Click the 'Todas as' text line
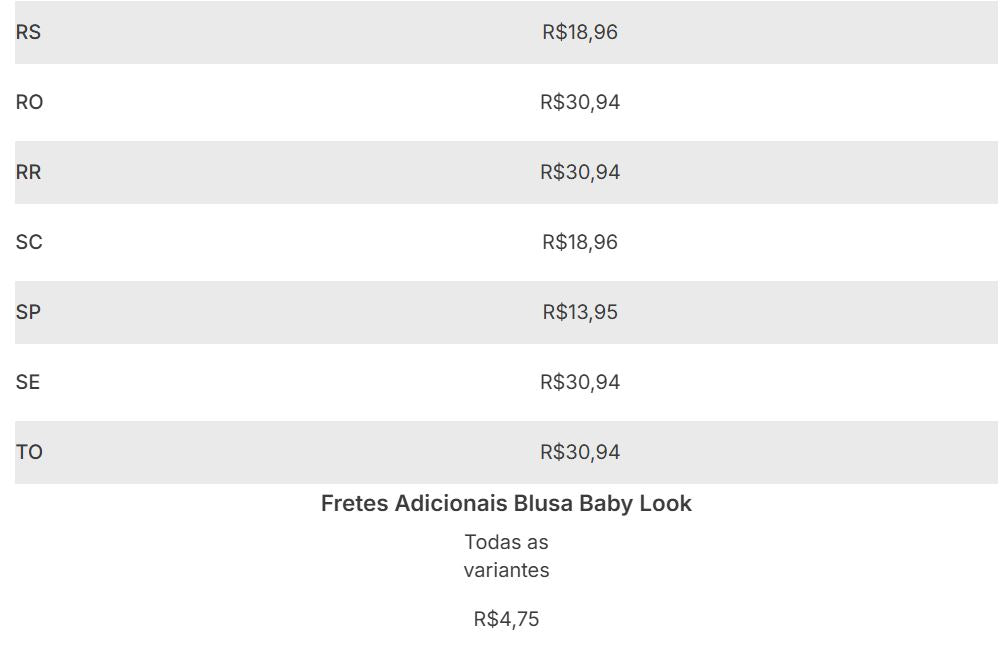1007x655 pixels. (x=506, y=542)
